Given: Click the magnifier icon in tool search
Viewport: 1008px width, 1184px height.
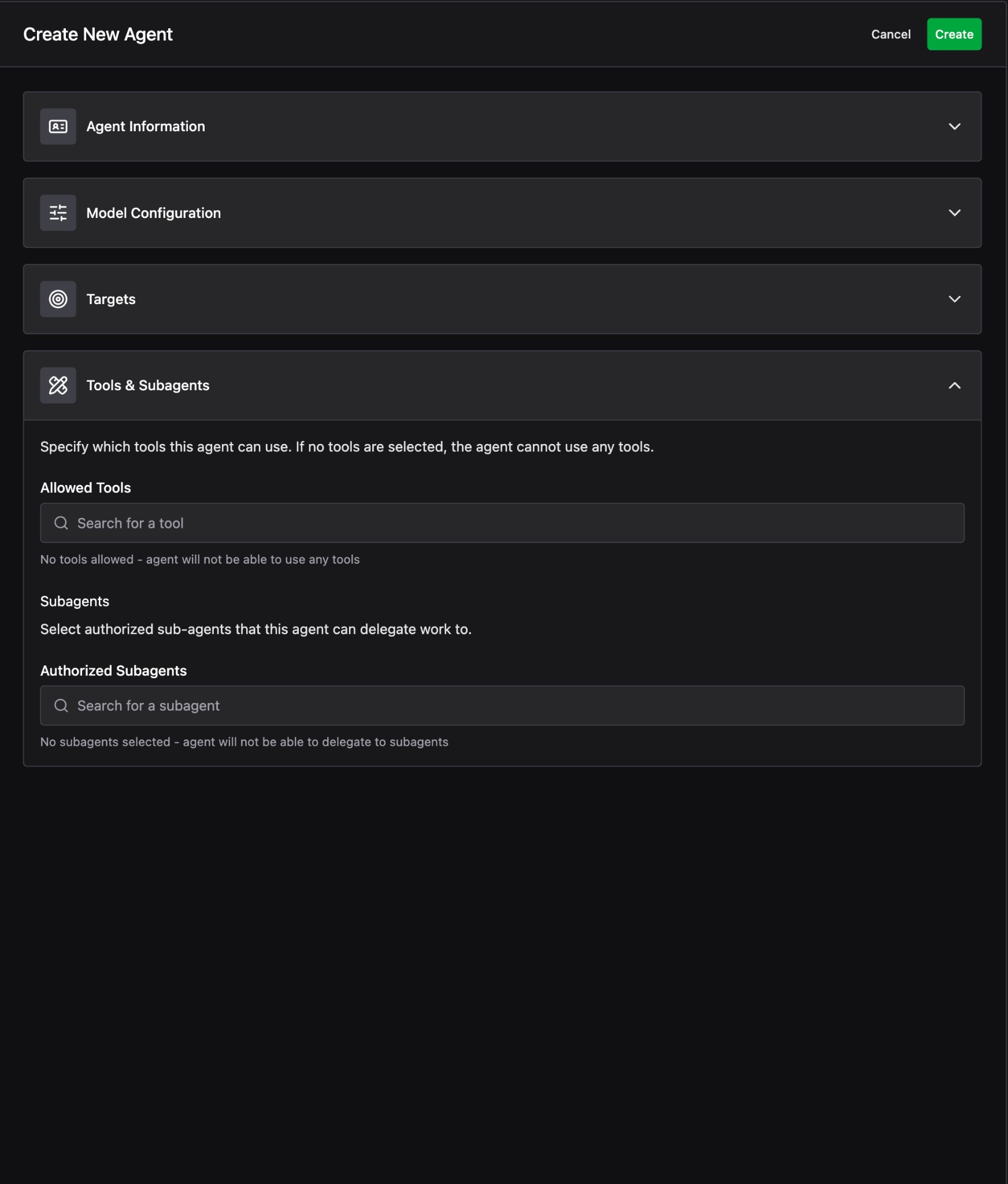Looking at the screenshot, I should coord(61,523).
